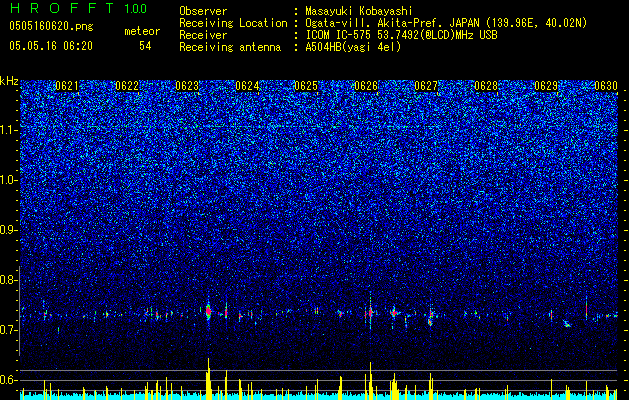Click the 0629 time marker
The image size is (629, 400).
tap(546, 86)
